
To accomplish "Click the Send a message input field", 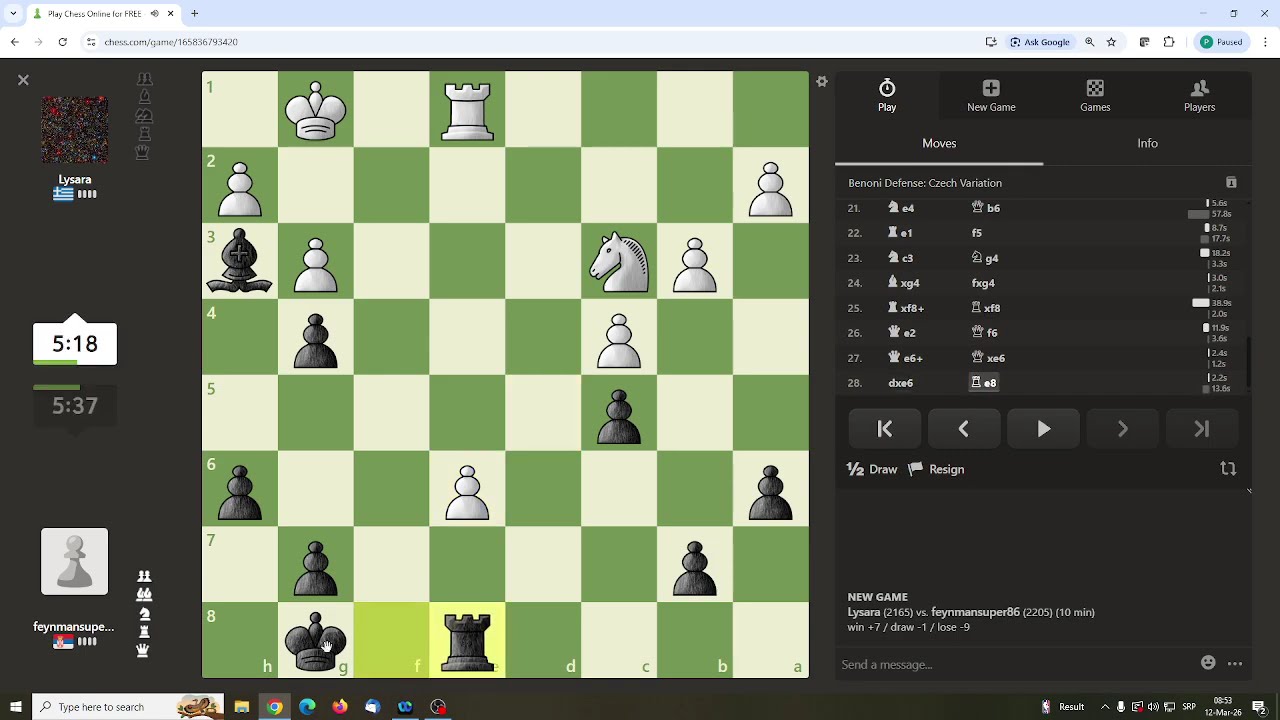I will (1015, 664).
